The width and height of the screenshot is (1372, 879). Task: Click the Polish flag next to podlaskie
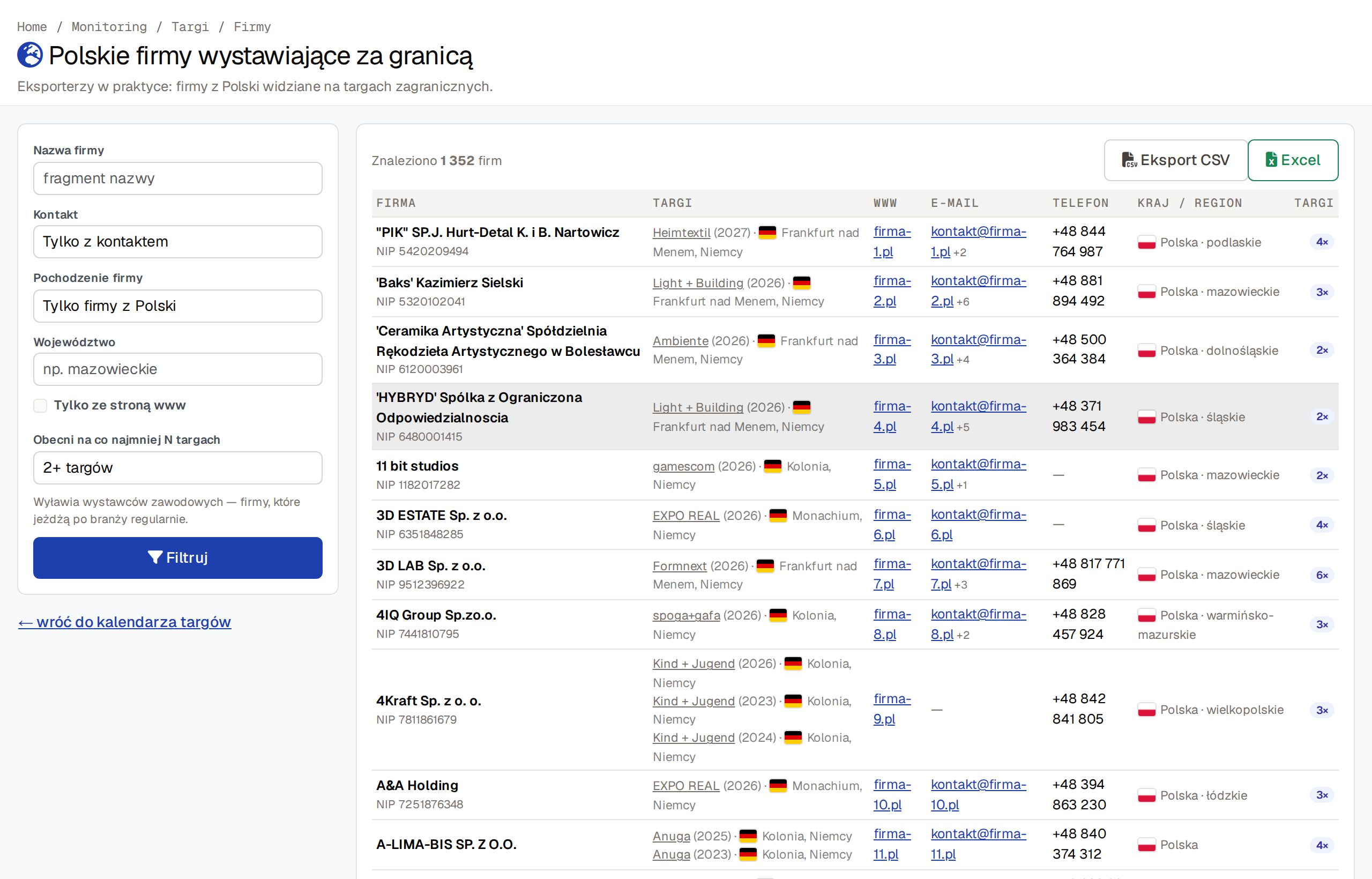pyautogui.click(x=1146, y=243)
